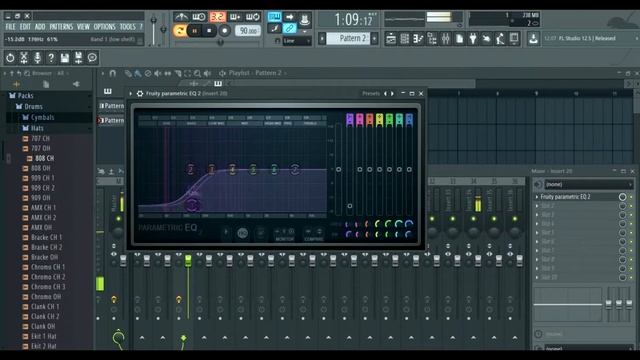Viewport: 640px width, 360px height.
Task: Open the EDIT menu
Action: (25, 27)
